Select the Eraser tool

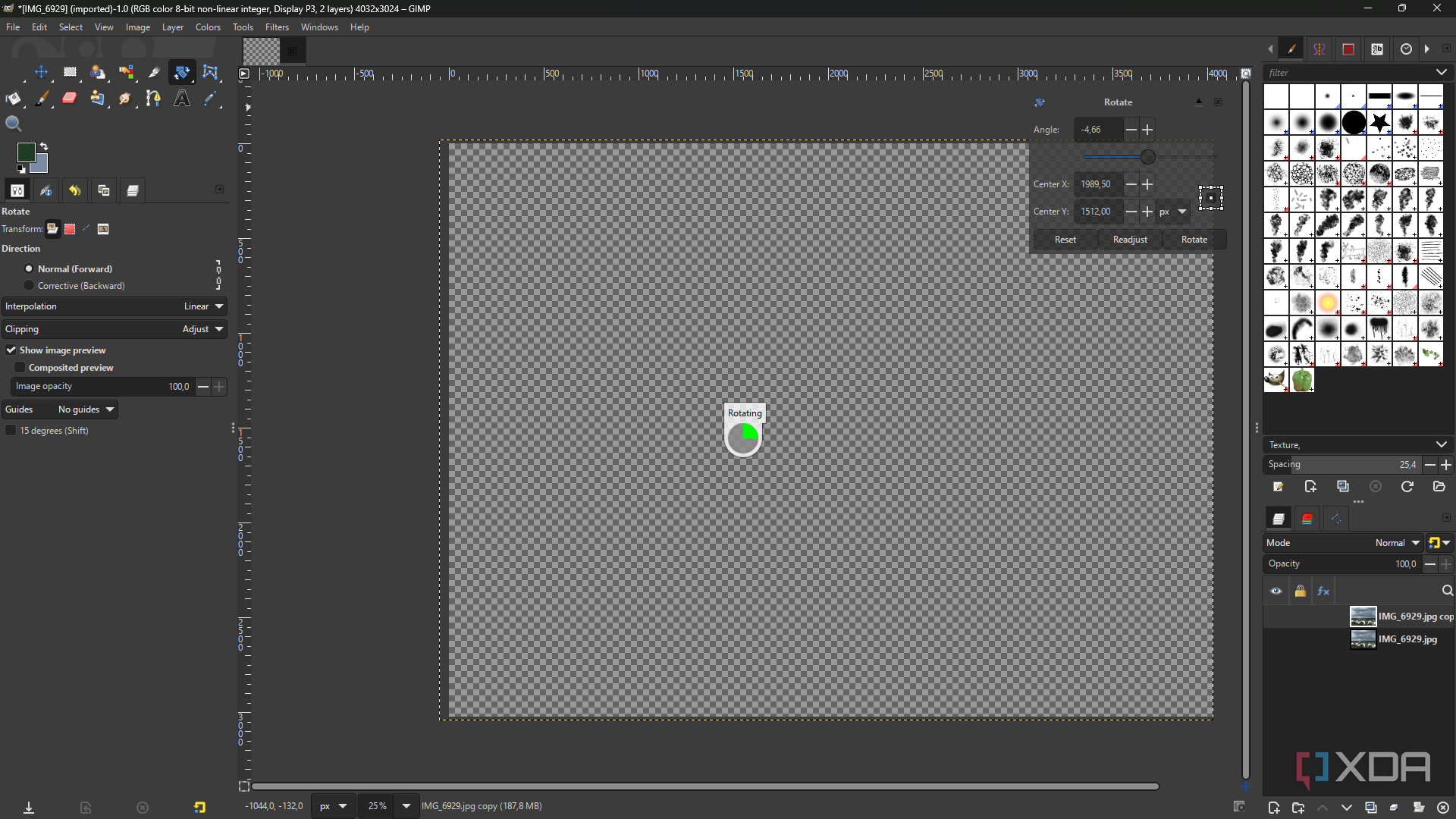click(x=70, y=99)
